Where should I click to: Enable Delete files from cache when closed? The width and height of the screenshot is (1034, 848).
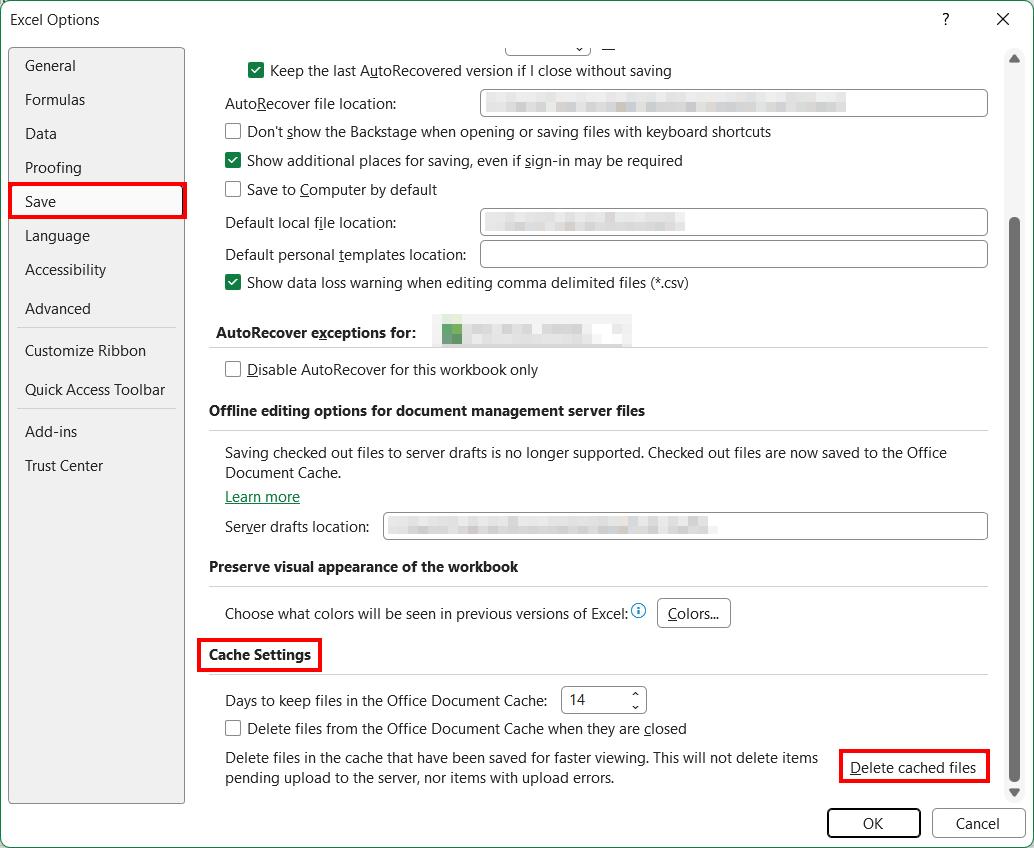233,728
